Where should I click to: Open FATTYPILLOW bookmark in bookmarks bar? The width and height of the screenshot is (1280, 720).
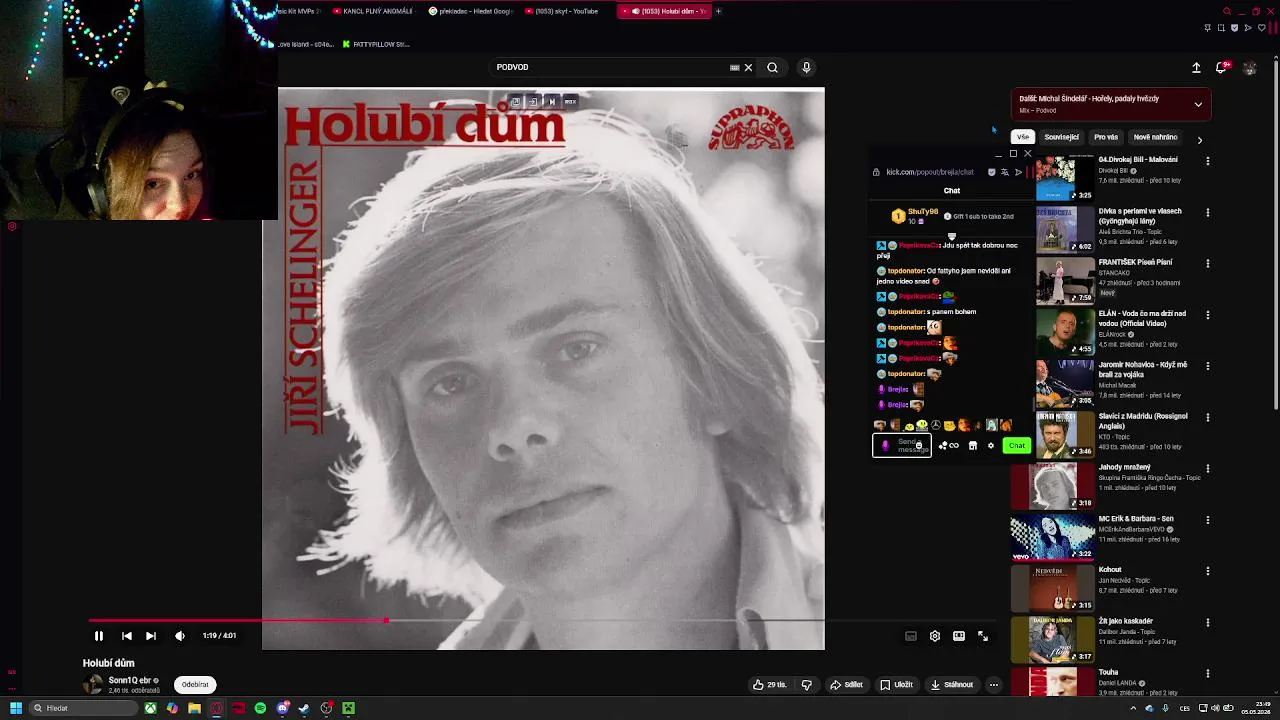tap(376, 44)
